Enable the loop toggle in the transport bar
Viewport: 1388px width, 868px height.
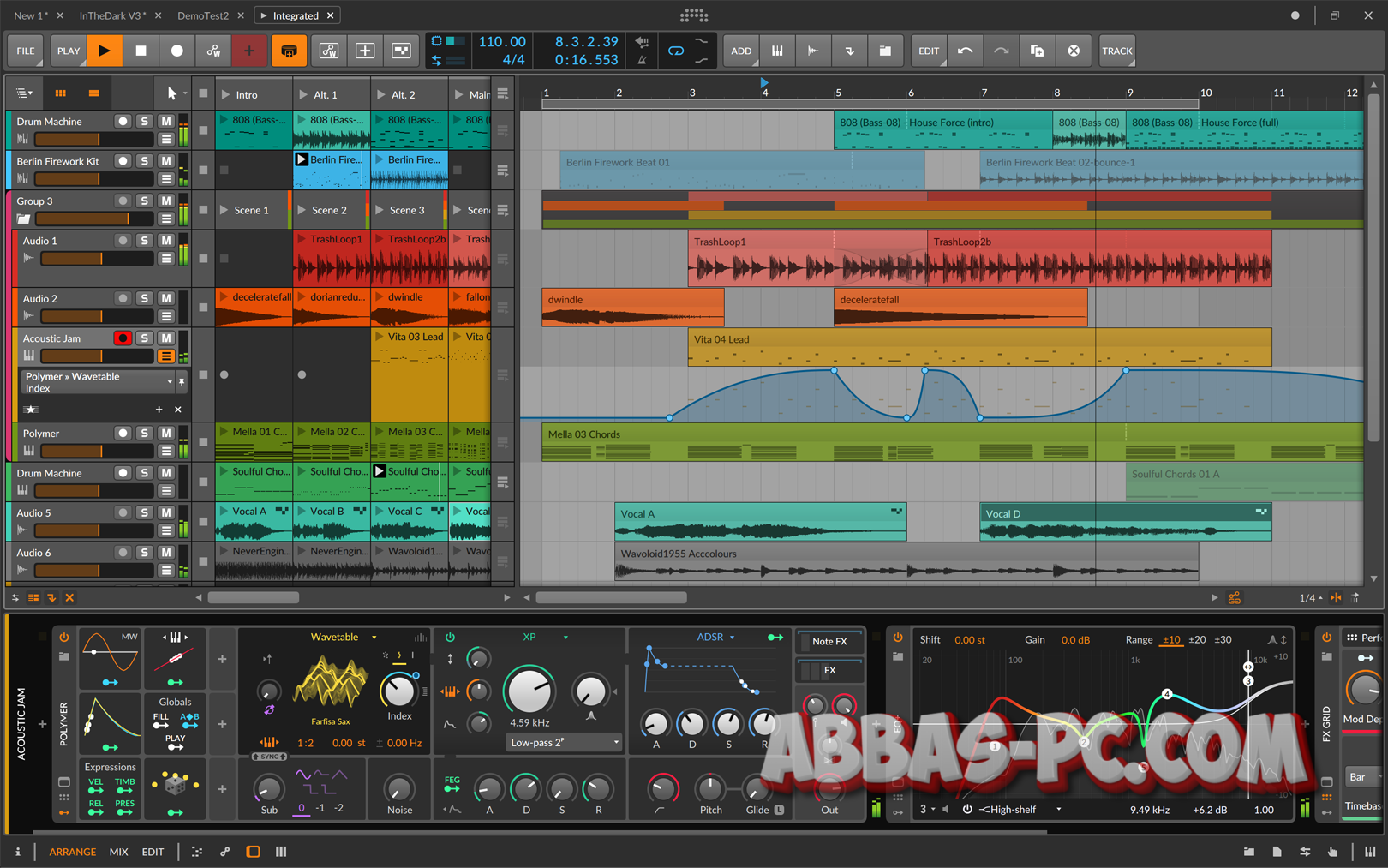click(x=676, y=51)
